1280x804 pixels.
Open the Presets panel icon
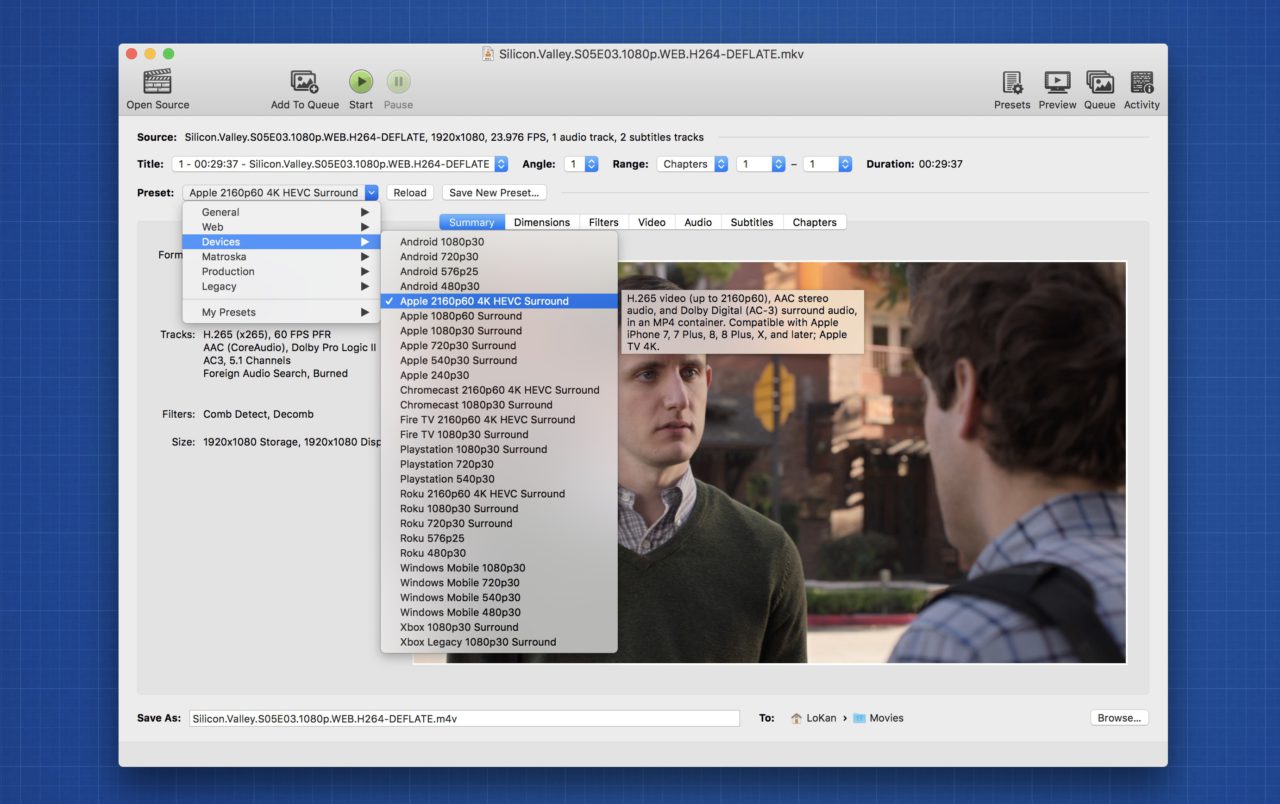pyautogui.click(x=1012, y=82)
